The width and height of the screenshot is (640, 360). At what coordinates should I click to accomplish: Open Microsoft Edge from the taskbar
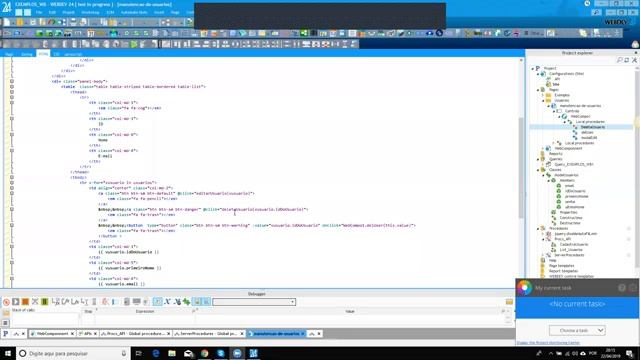tap(156, 353)
